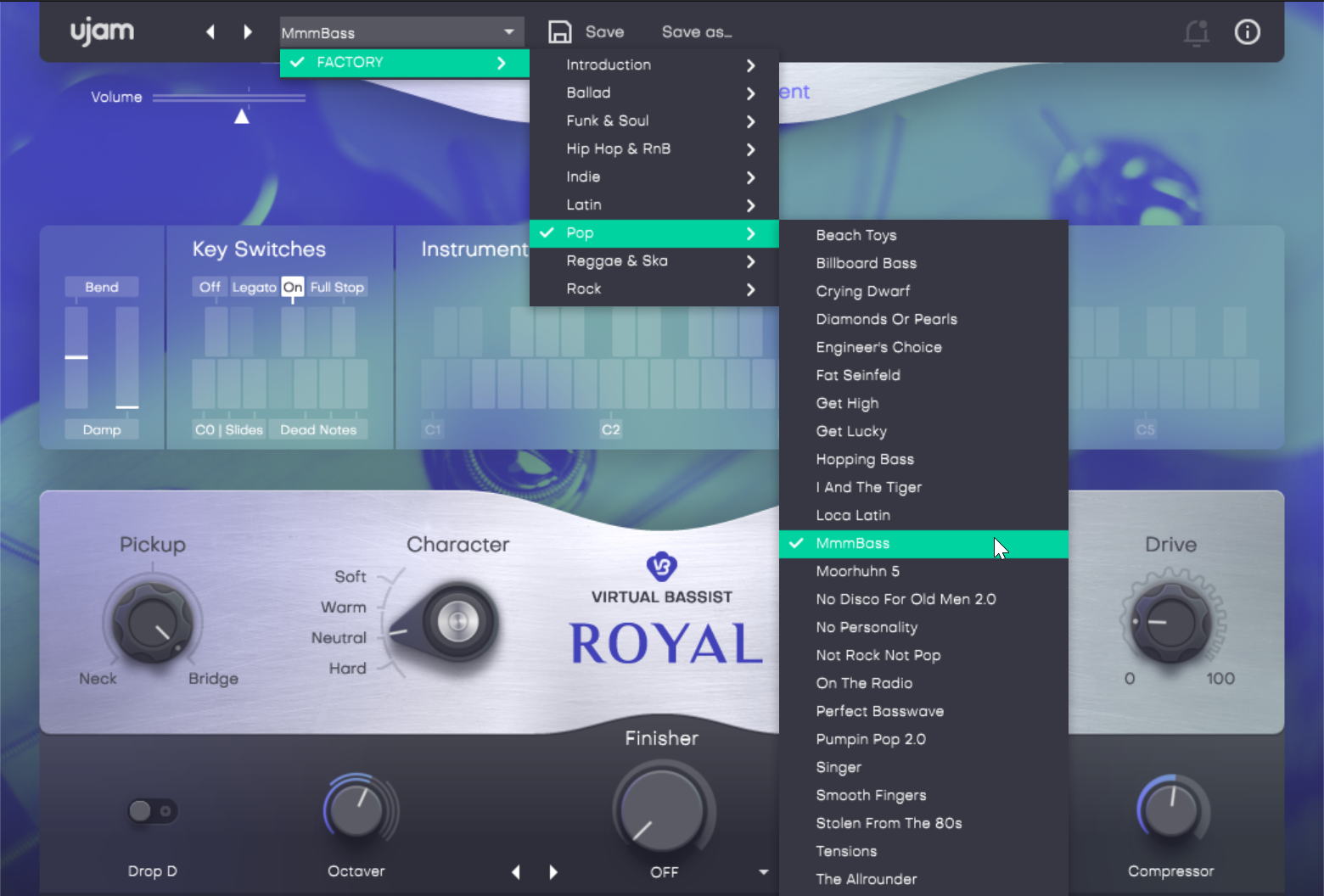Viewport: 1324px width, 896px height.
Task: Select The Allrounder preset
Action: coord(923,880)
